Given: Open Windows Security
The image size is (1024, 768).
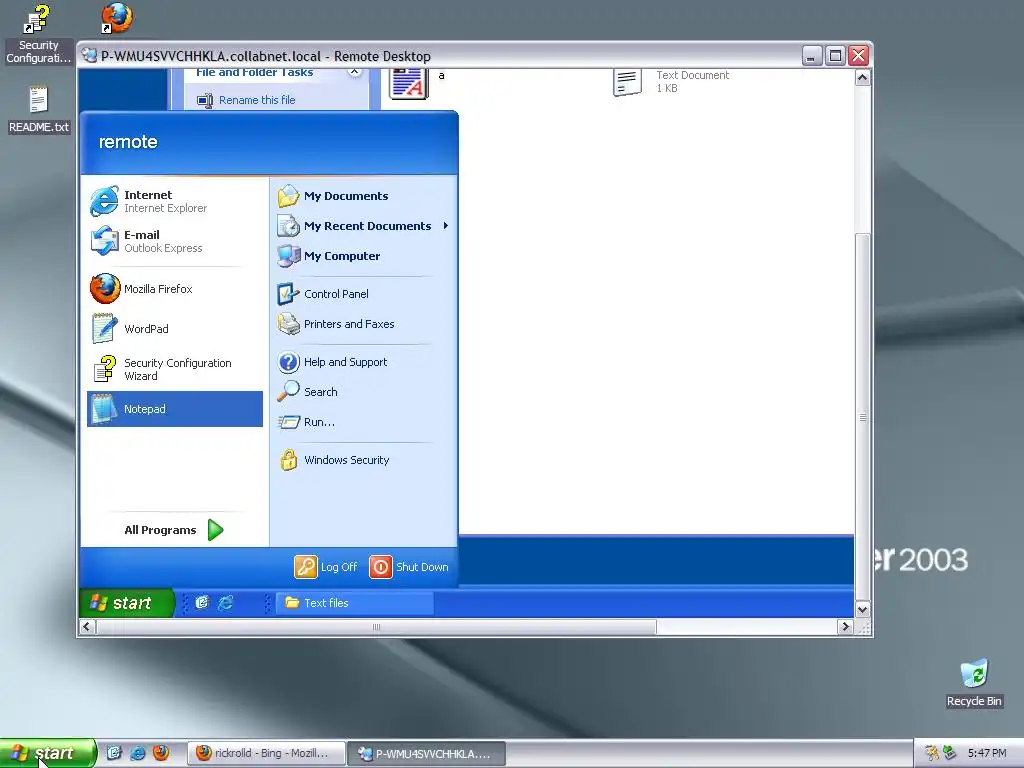Looking at the screenshot, I should tap(363, 460).
